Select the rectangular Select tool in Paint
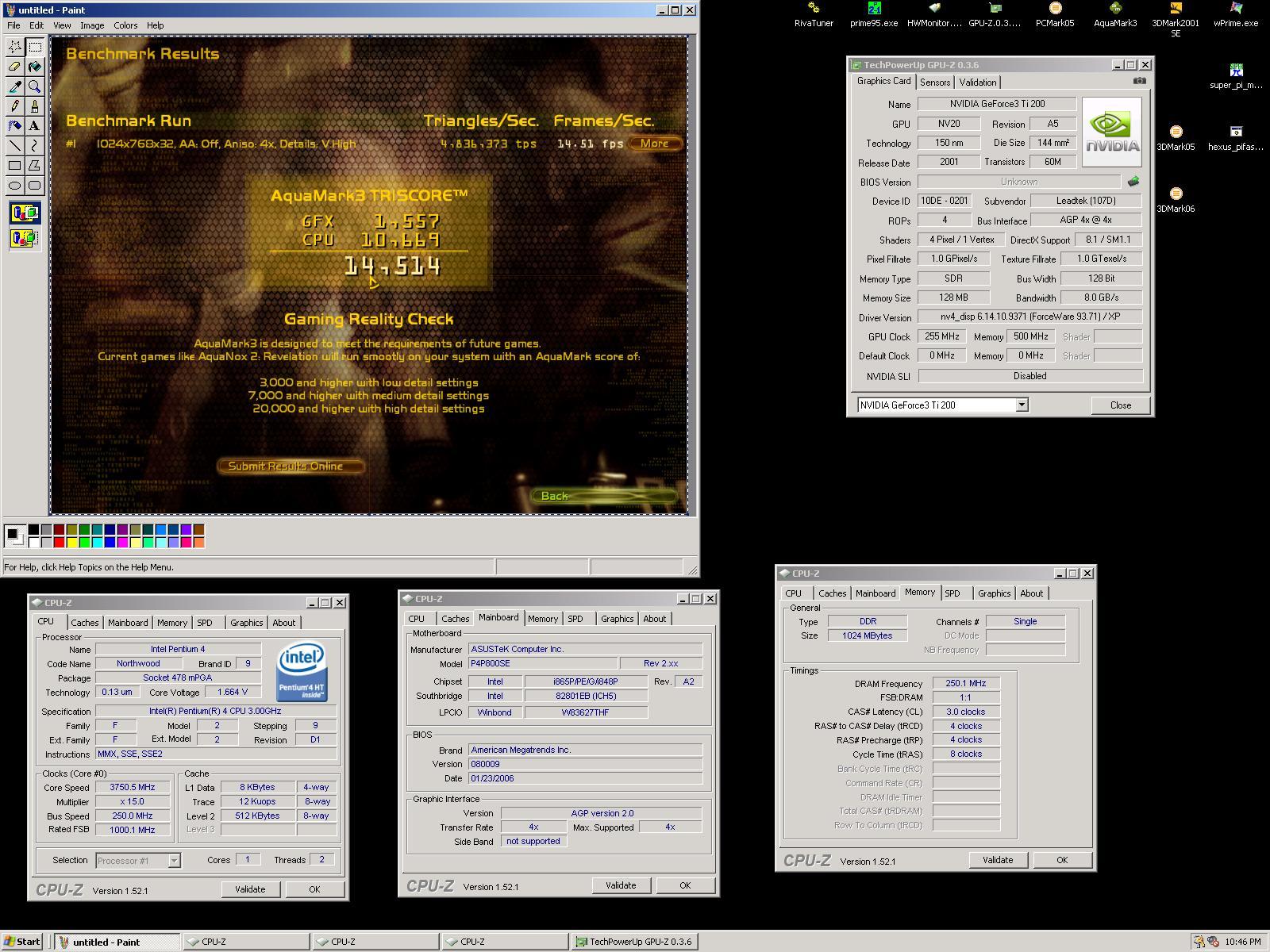The width and height of the screenshot is (1270, 952). (35, 47)
